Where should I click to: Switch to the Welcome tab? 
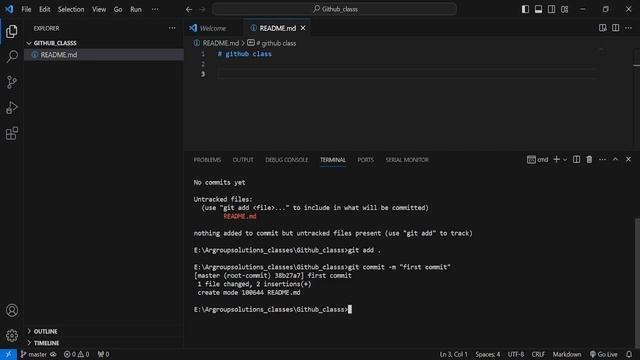[x=213, y=28]
